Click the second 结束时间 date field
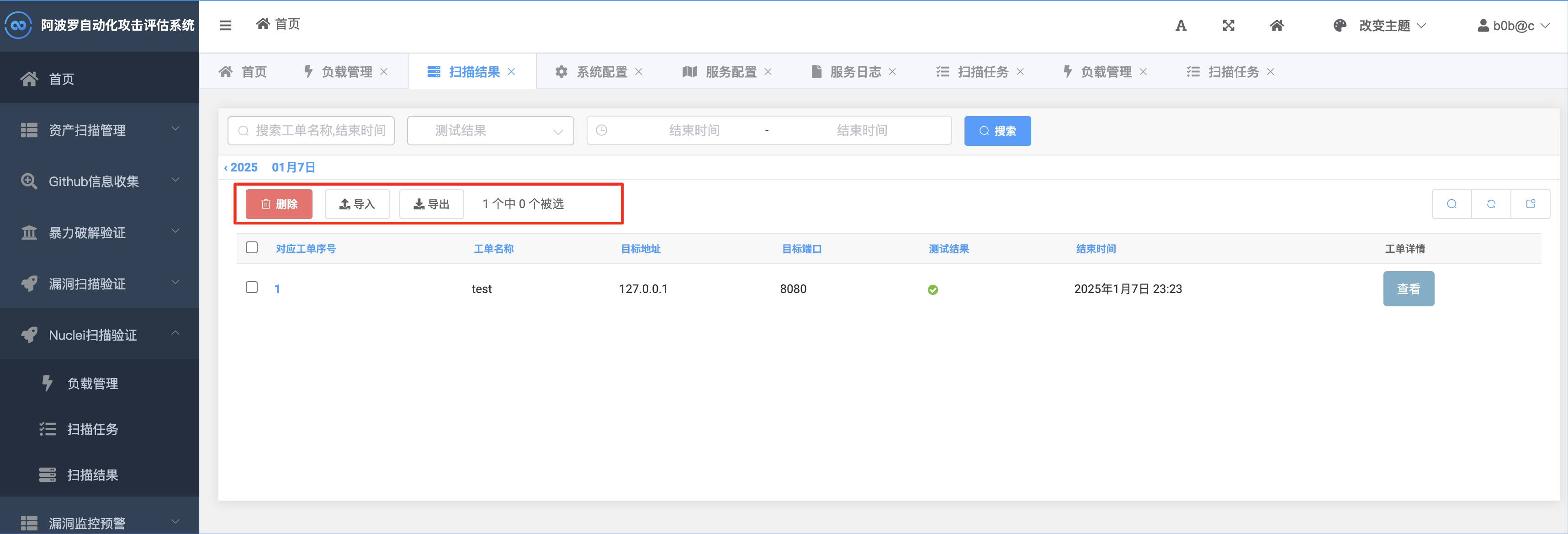Image resolution: width=1568 pixels, height=534 pixels. tap(862, 130)
